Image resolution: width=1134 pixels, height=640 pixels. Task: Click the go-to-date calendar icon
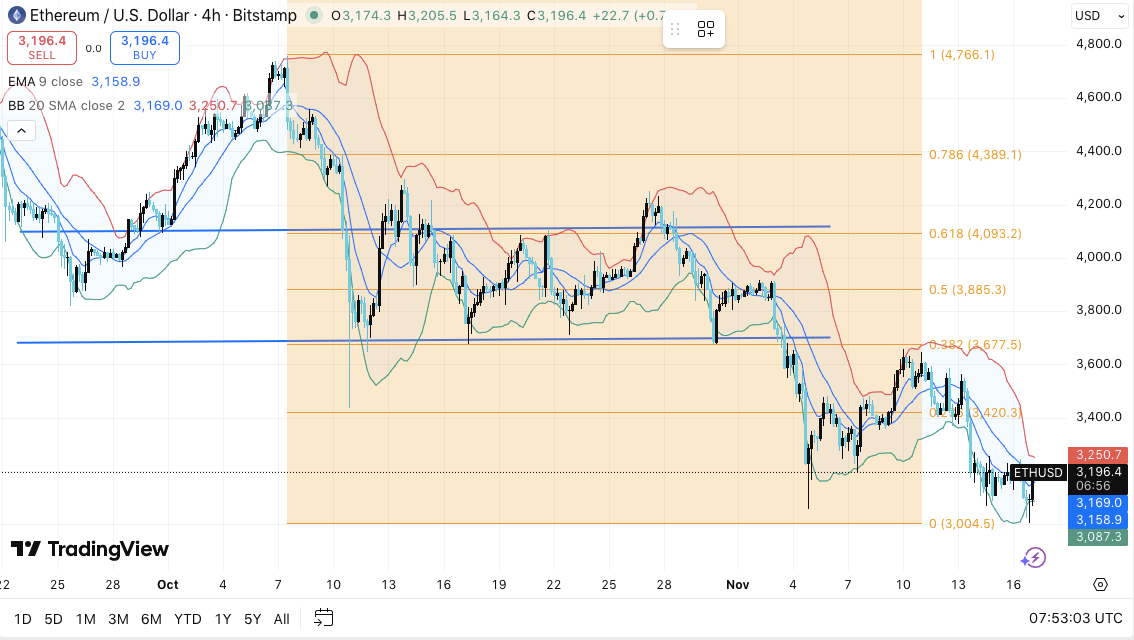click(322, 618)
